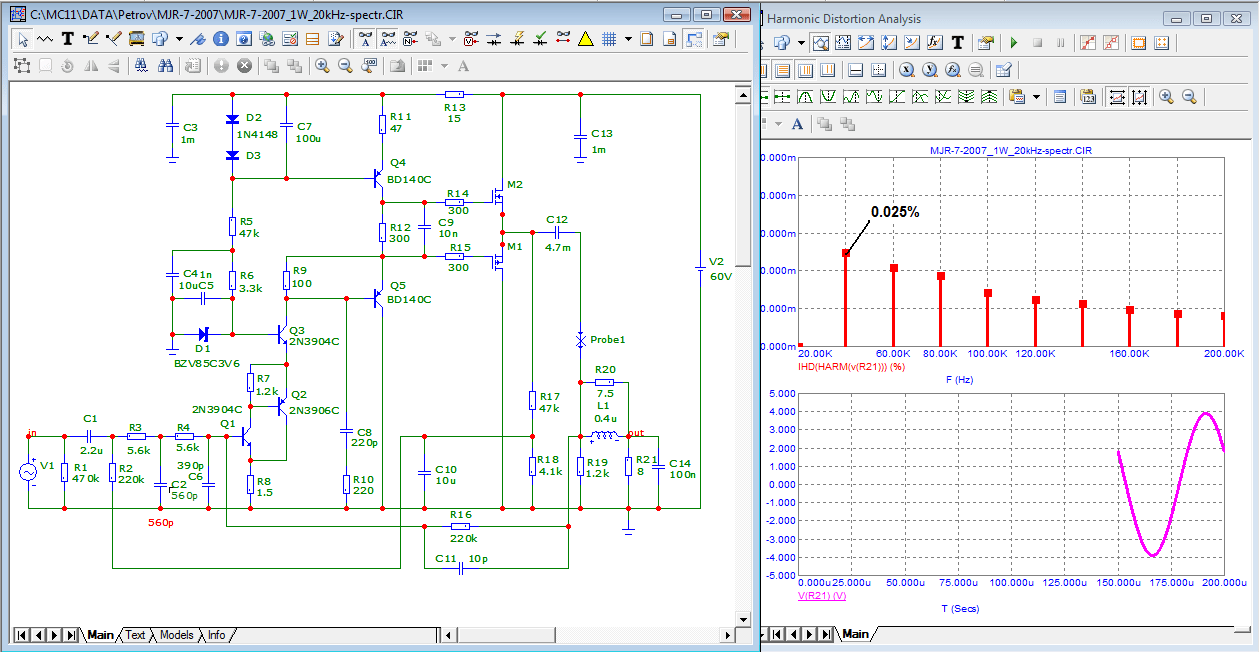This screenshot has height=652, width=1260.
Task: Expand the grid options dropdown arrow
Action: [628, 39]
